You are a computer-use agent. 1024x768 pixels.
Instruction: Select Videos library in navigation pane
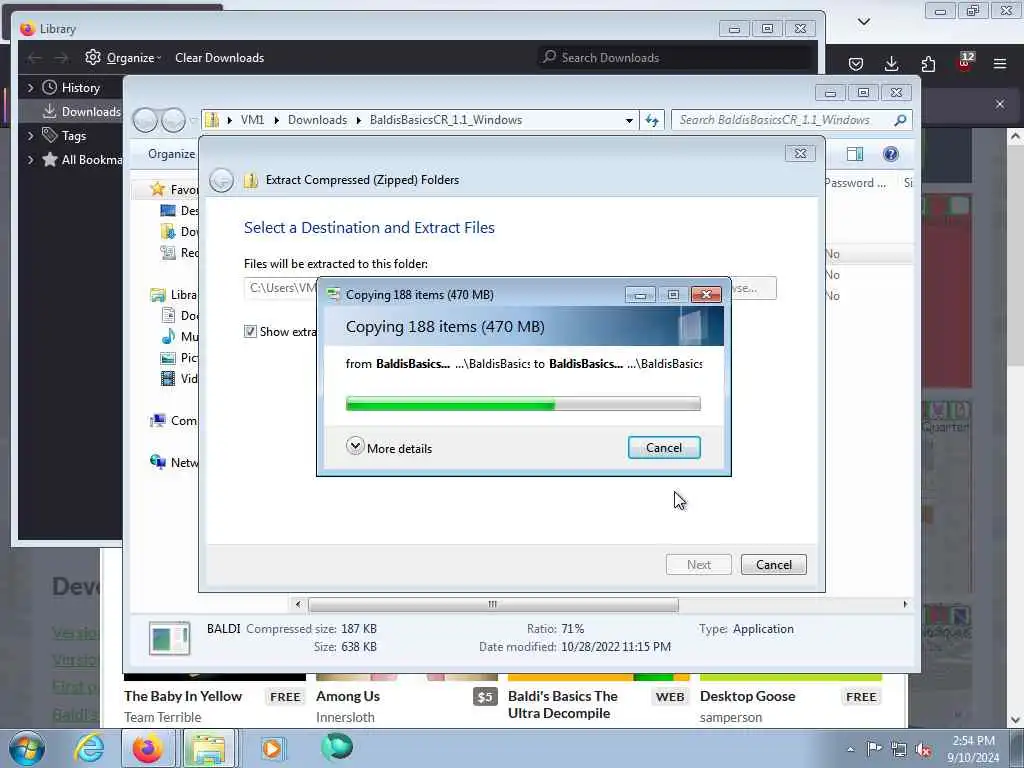tap(179, 378)
